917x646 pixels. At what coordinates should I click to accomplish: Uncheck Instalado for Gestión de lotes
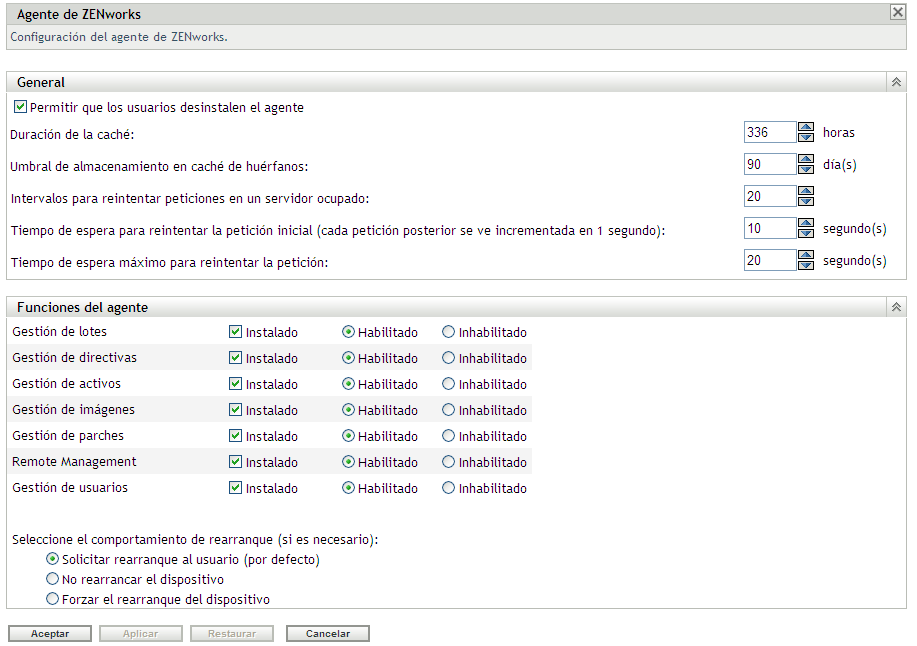236,332
